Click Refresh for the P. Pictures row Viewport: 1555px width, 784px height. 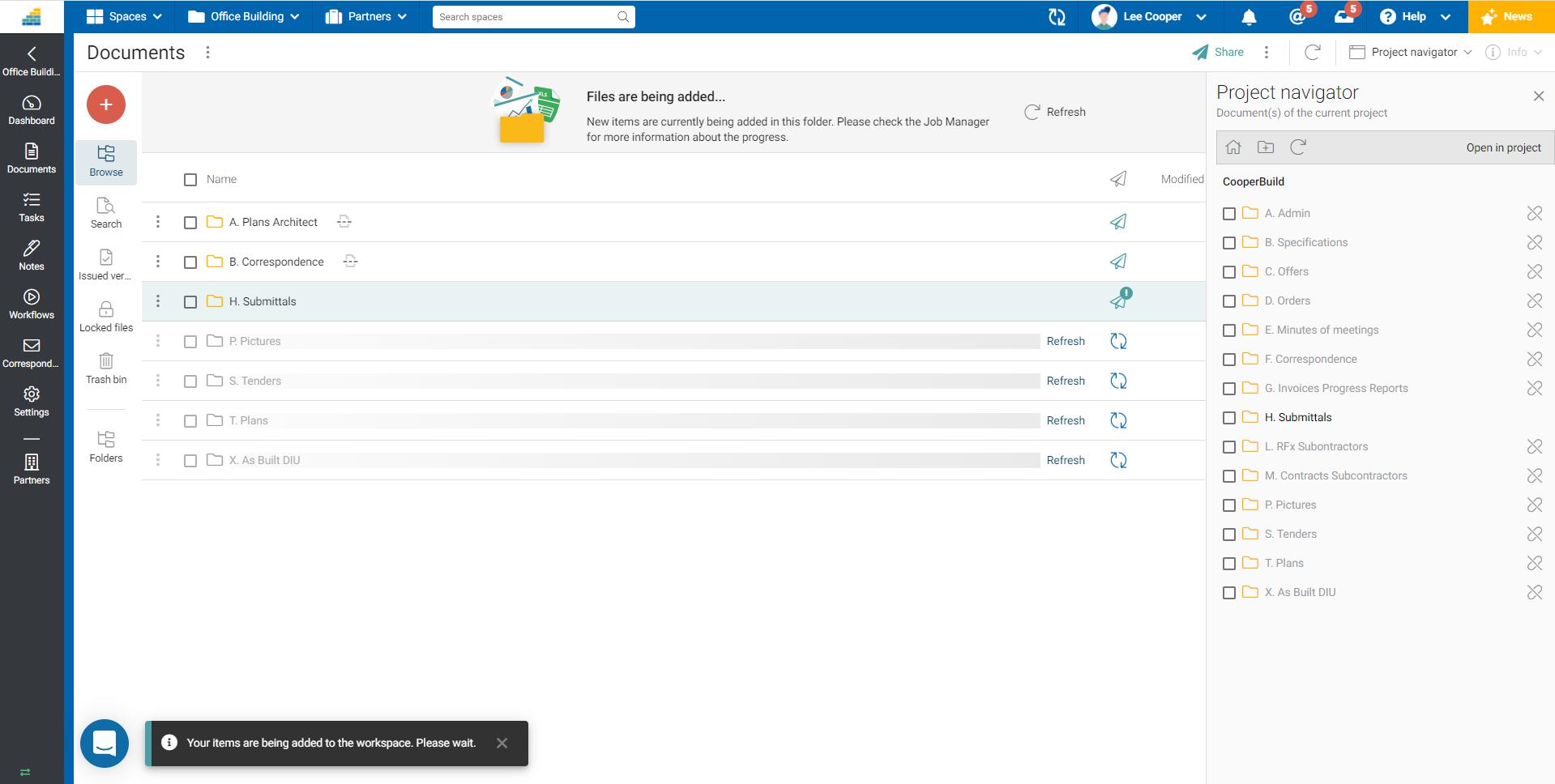[1065, 341]
